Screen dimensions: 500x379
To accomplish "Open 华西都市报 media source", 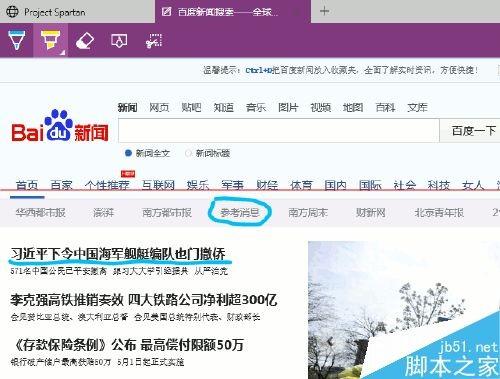I will tap(40, 212).
